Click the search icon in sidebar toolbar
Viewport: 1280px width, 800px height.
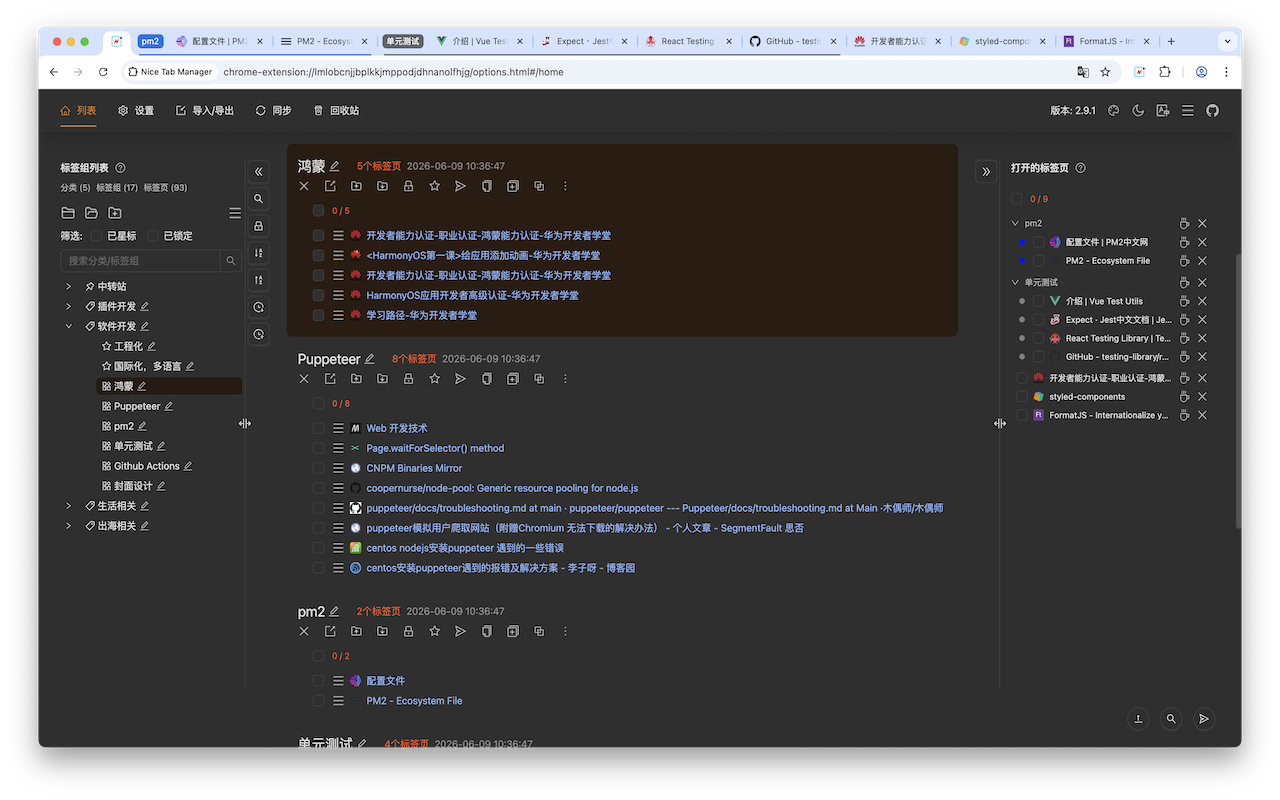pyautogui.click(x=259, y=199)
